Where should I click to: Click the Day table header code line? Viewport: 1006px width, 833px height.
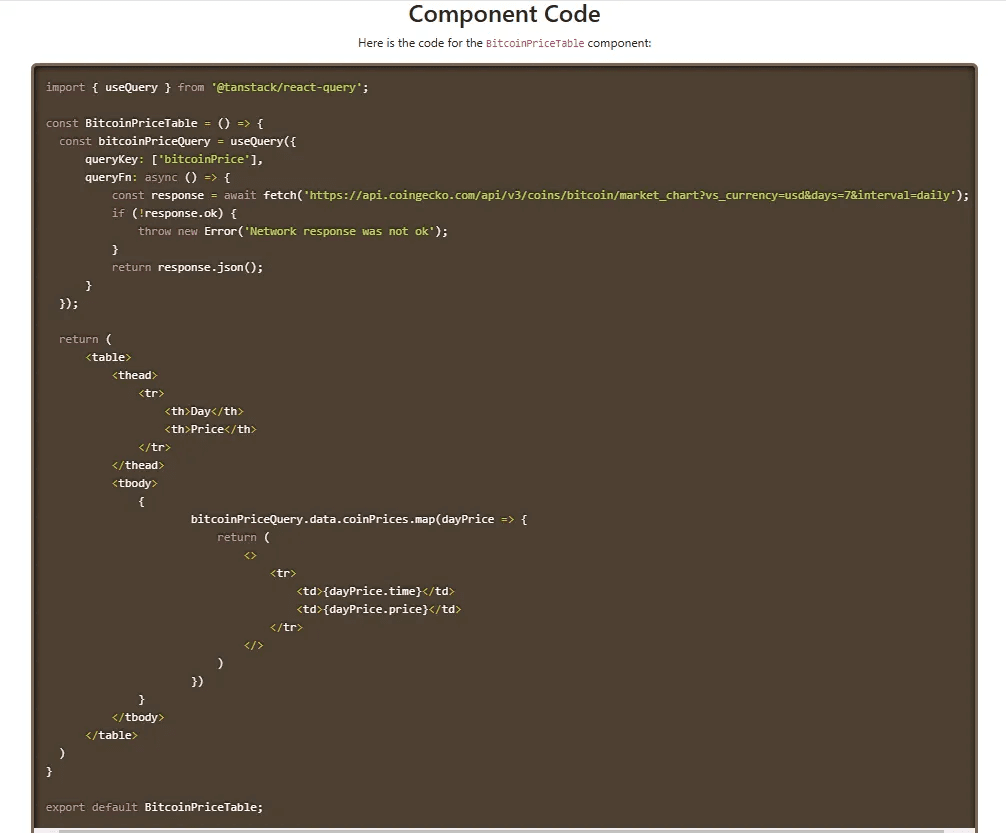click(204, 411)
